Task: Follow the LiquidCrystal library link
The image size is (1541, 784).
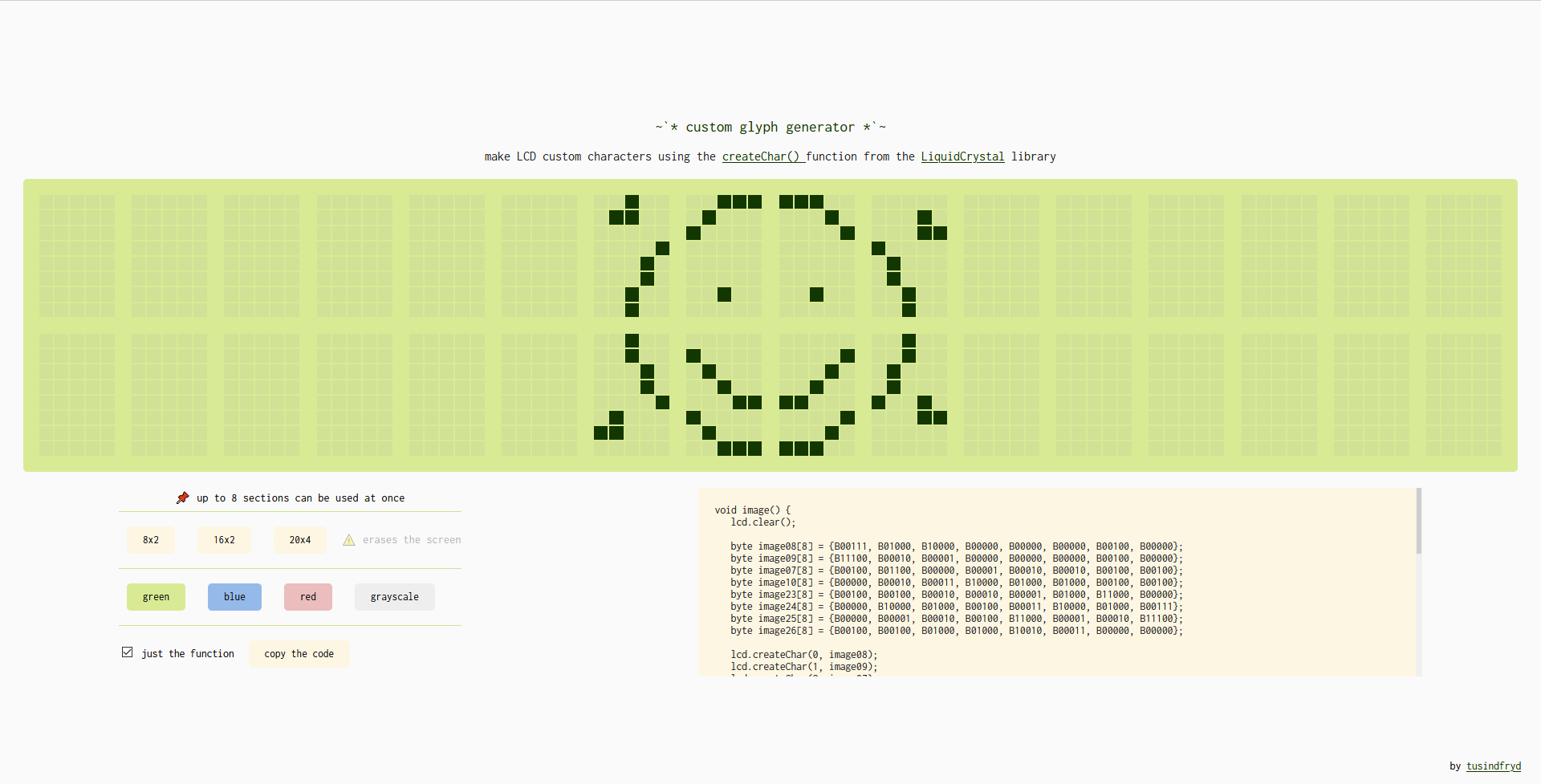Action: click(962, 156)
